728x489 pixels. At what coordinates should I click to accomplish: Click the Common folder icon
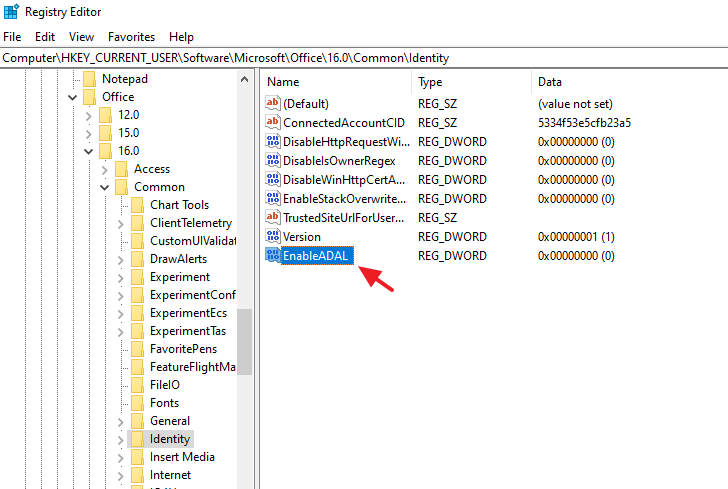pos(121,187)
